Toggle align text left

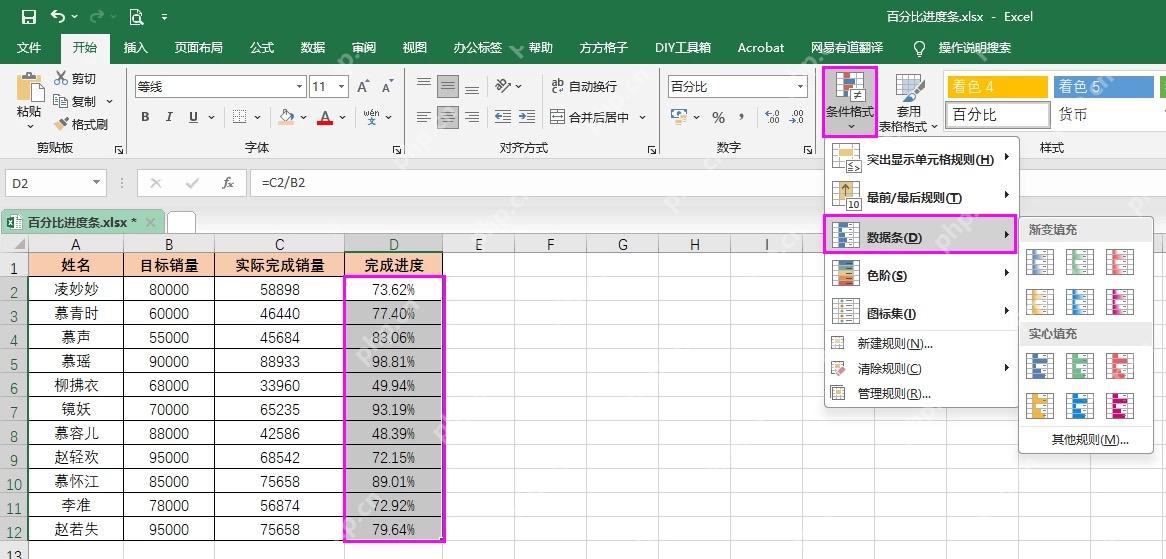[424, 117]
